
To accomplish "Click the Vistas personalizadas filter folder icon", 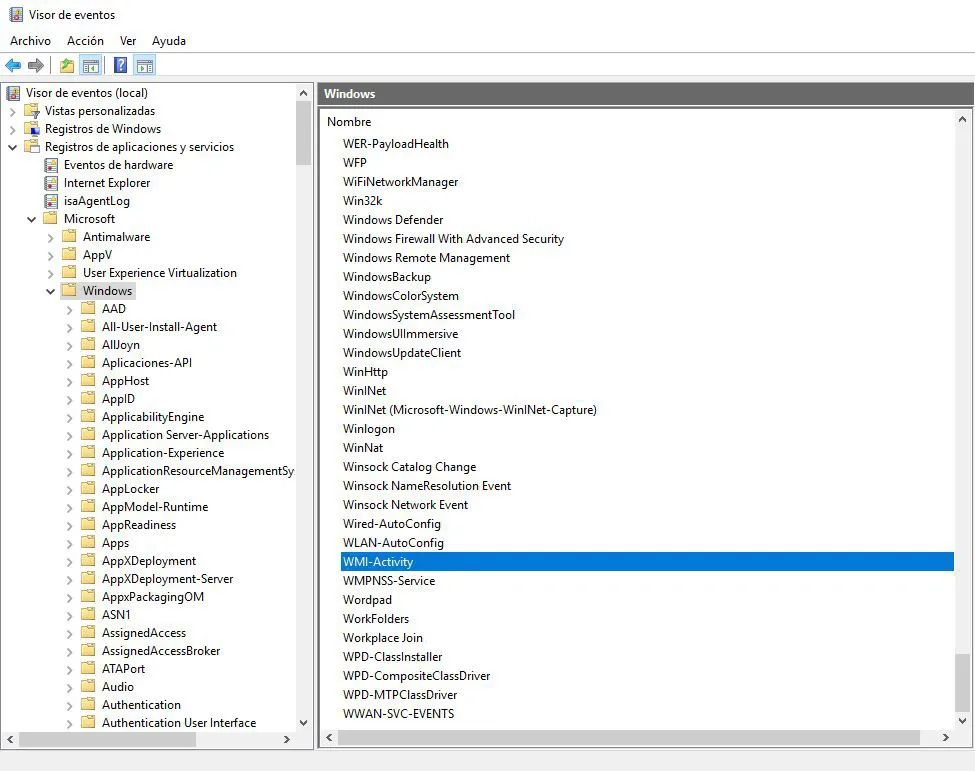I will (x=32, y=111).
